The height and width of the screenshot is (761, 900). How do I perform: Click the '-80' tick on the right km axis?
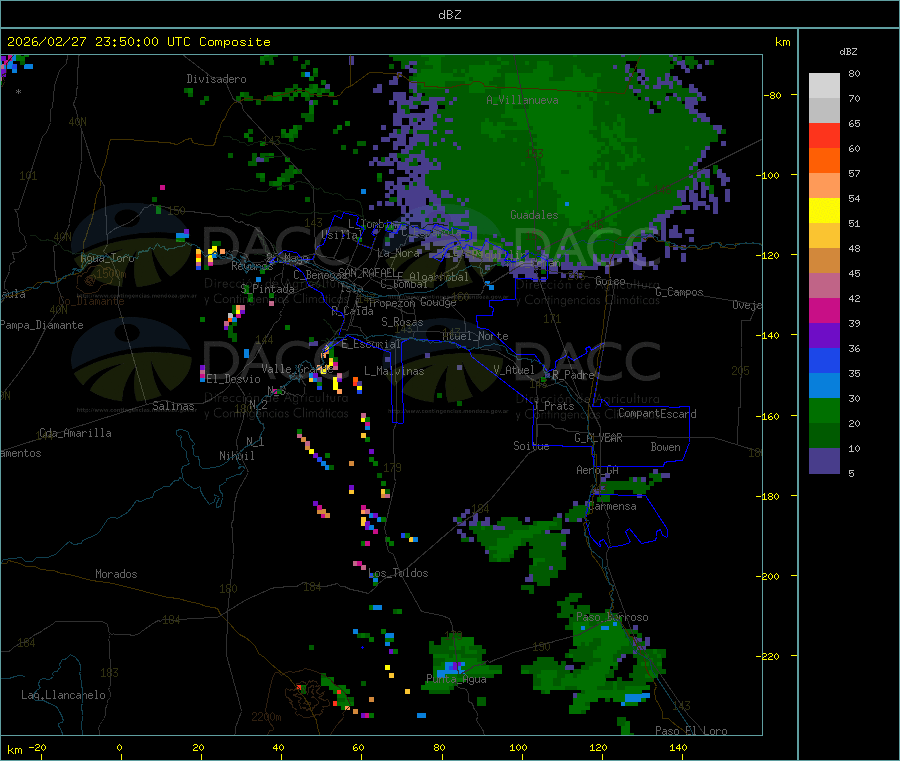(772, 95)
